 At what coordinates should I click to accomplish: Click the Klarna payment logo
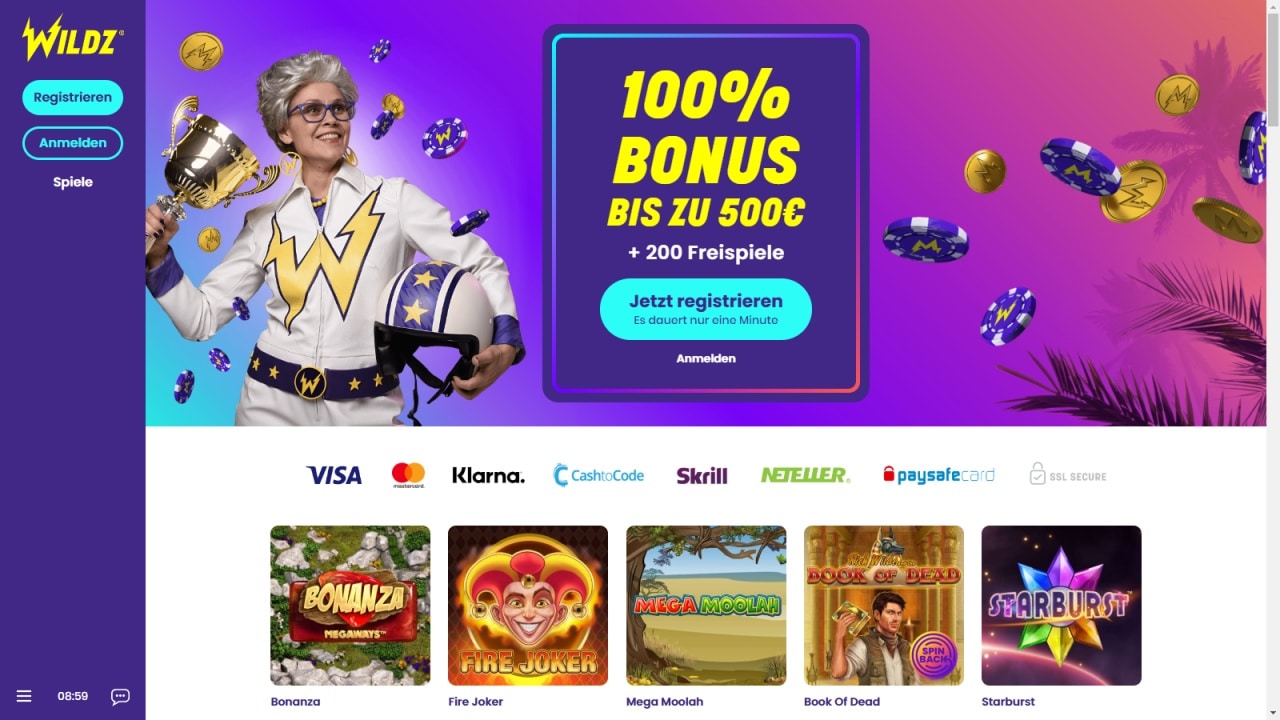click(488, 475)
